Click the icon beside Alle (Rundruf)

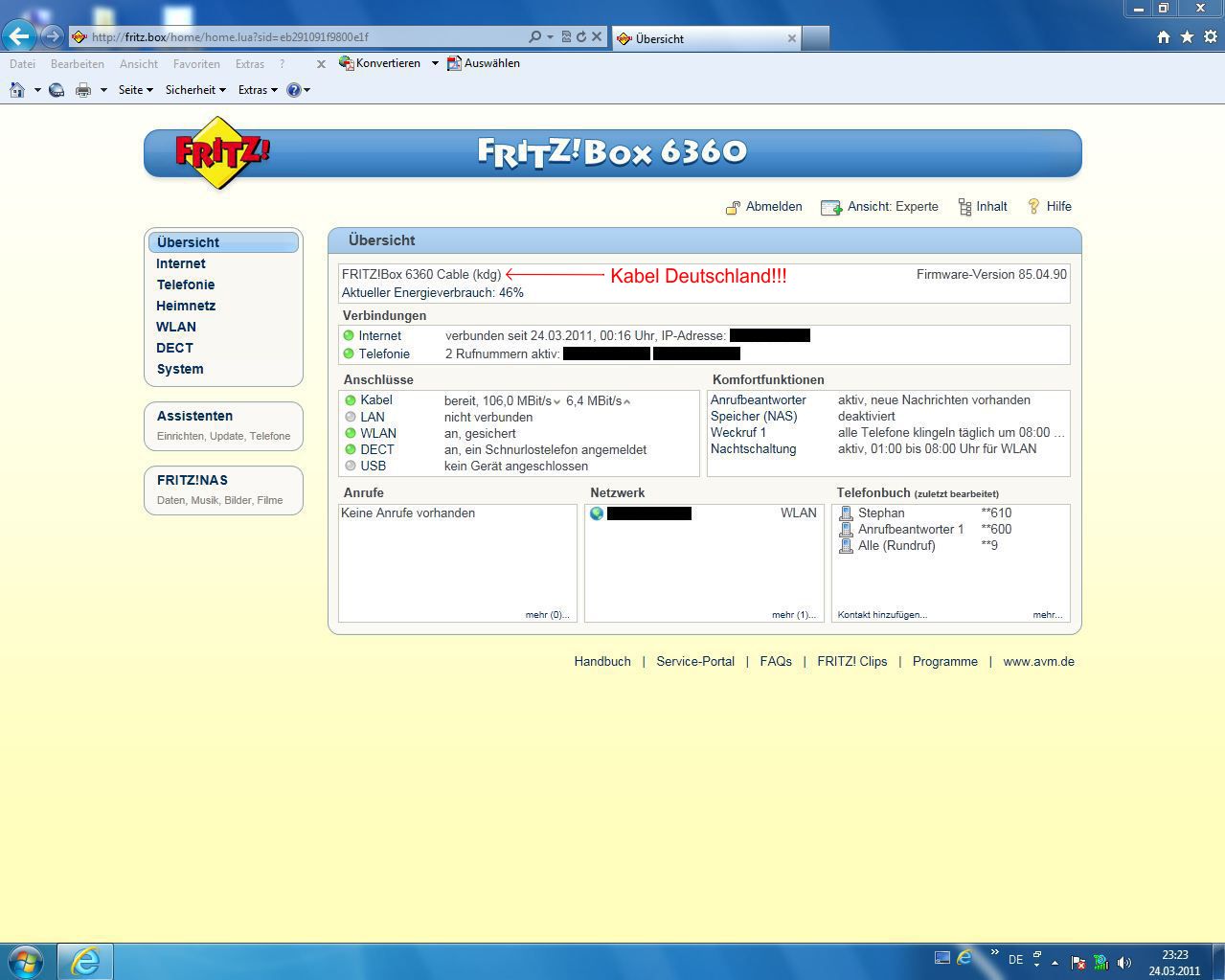[846, 546]
